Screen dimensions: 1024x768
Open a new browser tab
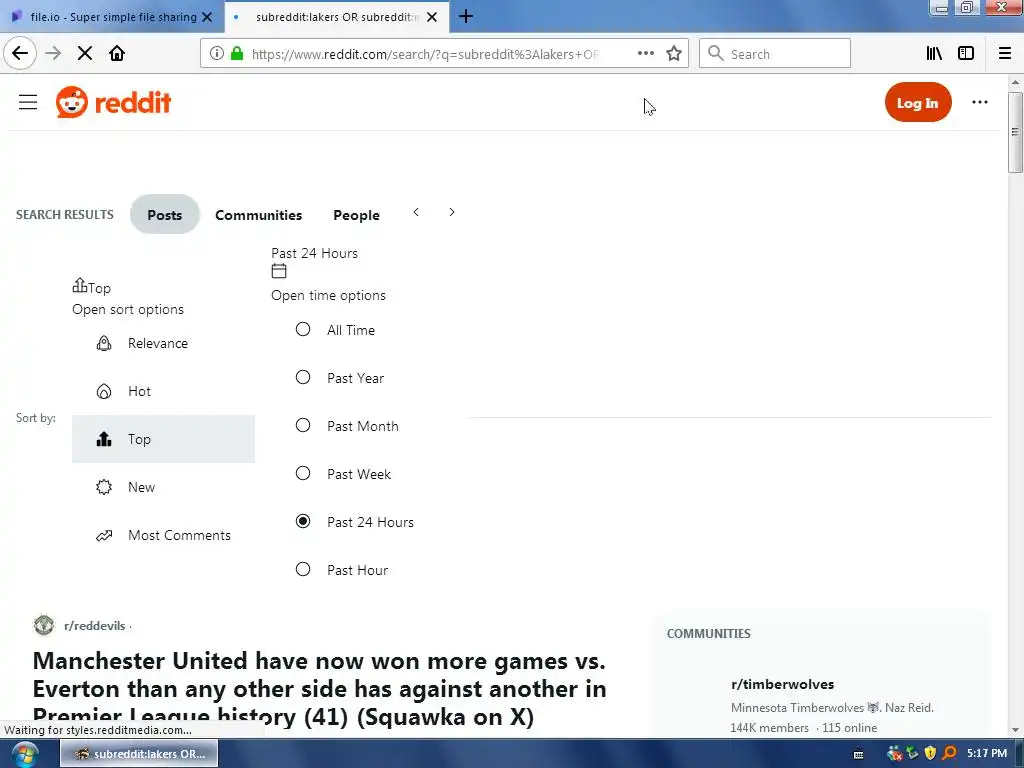pyautogui.click(x=466, y=16)
